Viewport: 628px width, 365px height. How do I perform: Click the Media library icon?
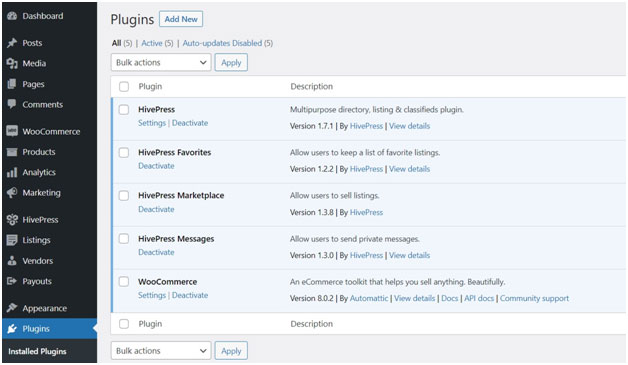tap(12, 63)
